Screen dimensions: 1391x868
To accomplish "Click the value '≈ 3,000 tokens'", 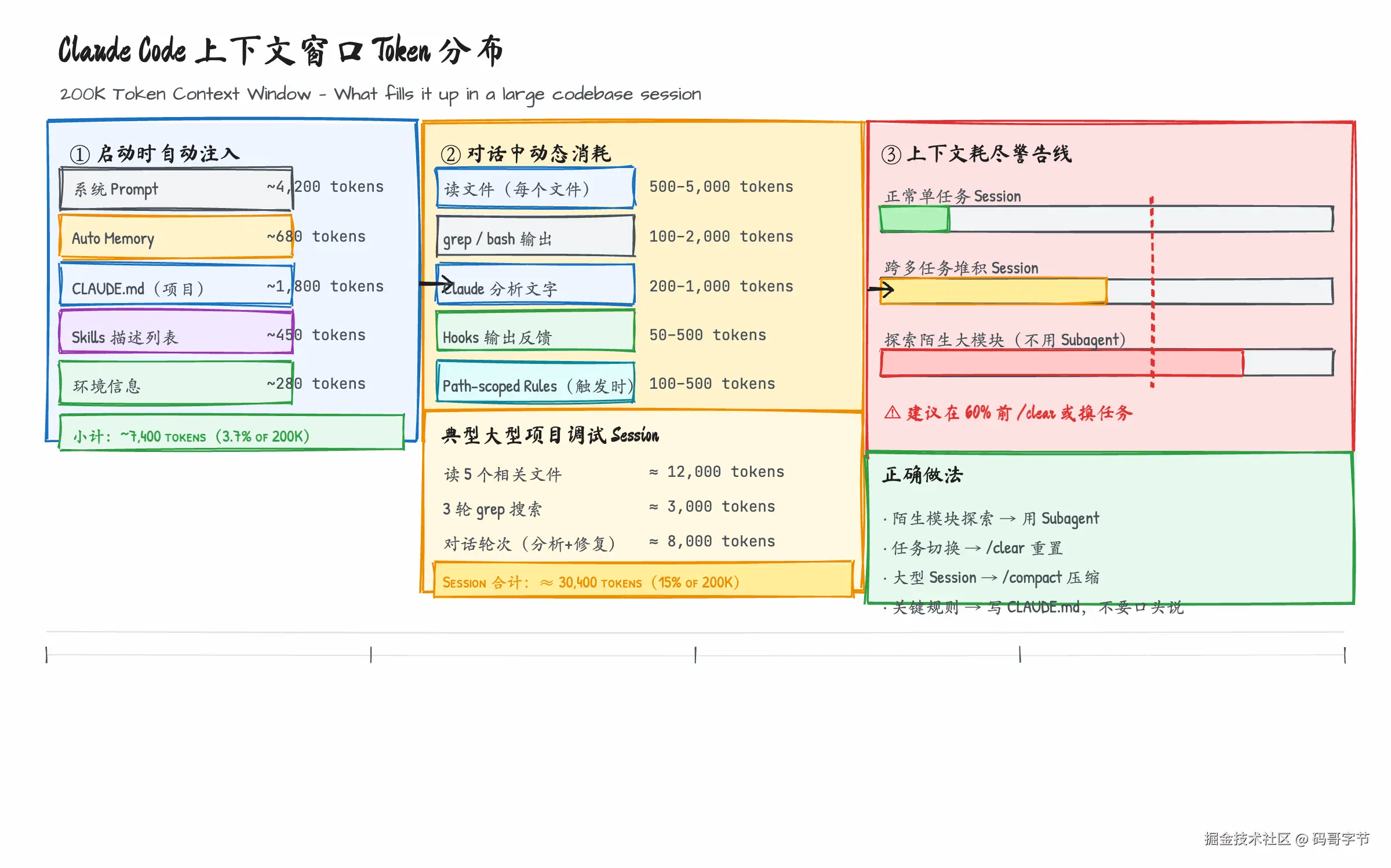I will click(x=712, y=506).
